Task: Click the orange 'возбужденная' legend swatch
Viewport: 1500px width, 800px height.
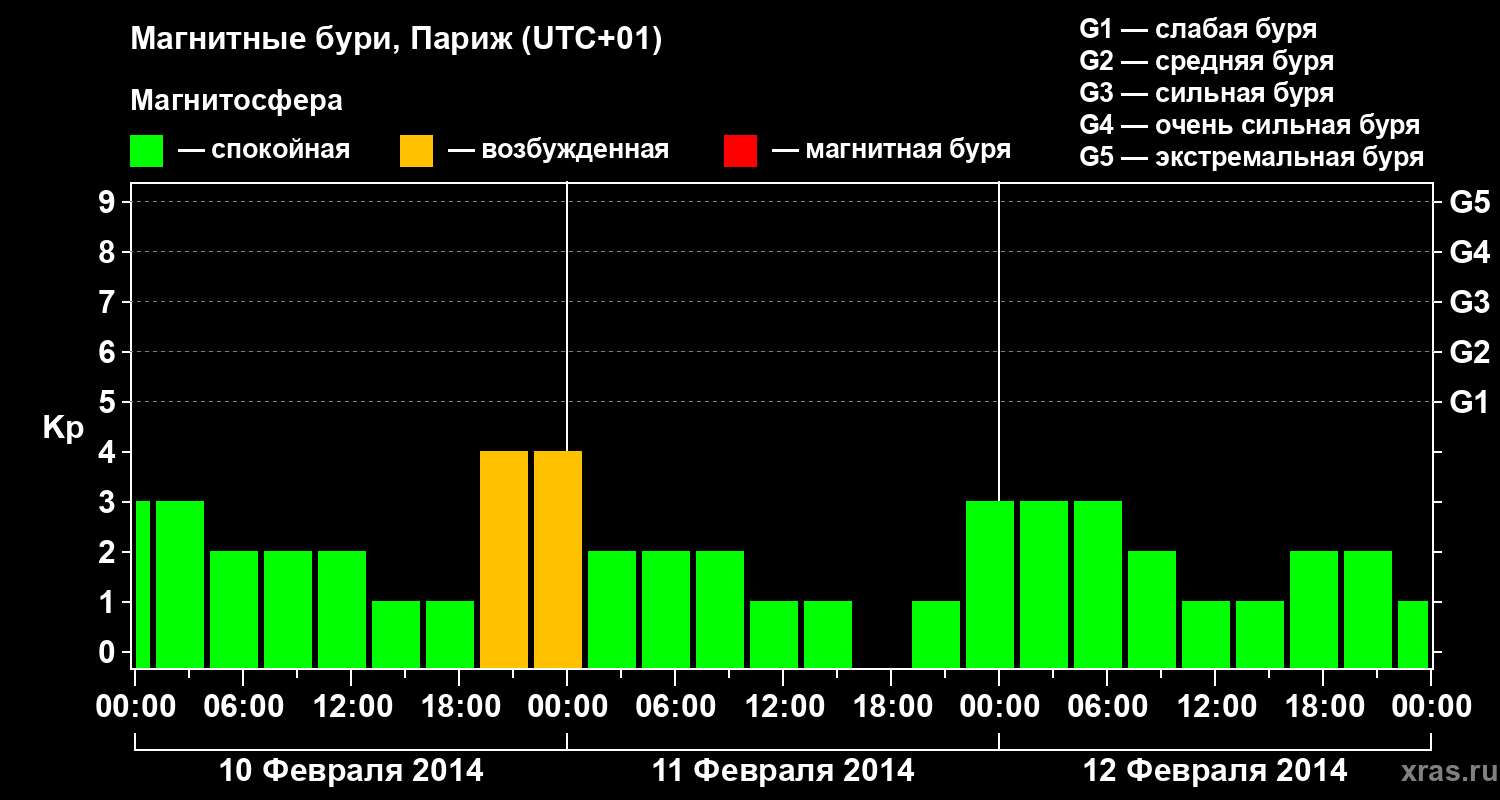Action: pyautogui.click(x=416, y=151)
